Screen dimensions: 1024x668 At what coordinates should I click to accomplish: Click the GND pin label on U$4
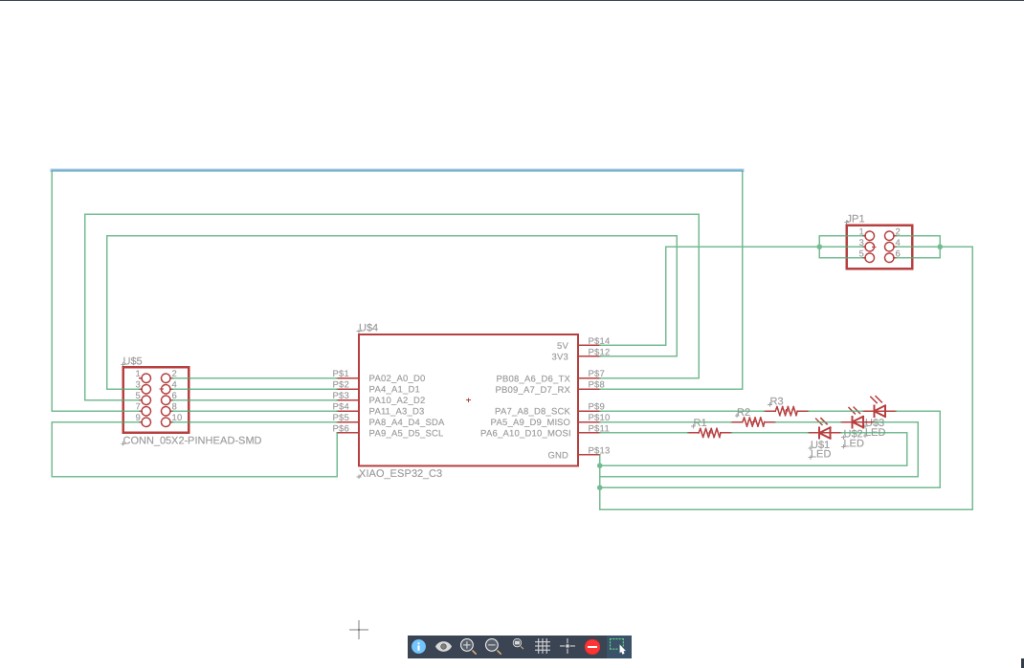[x=558, y=455]
